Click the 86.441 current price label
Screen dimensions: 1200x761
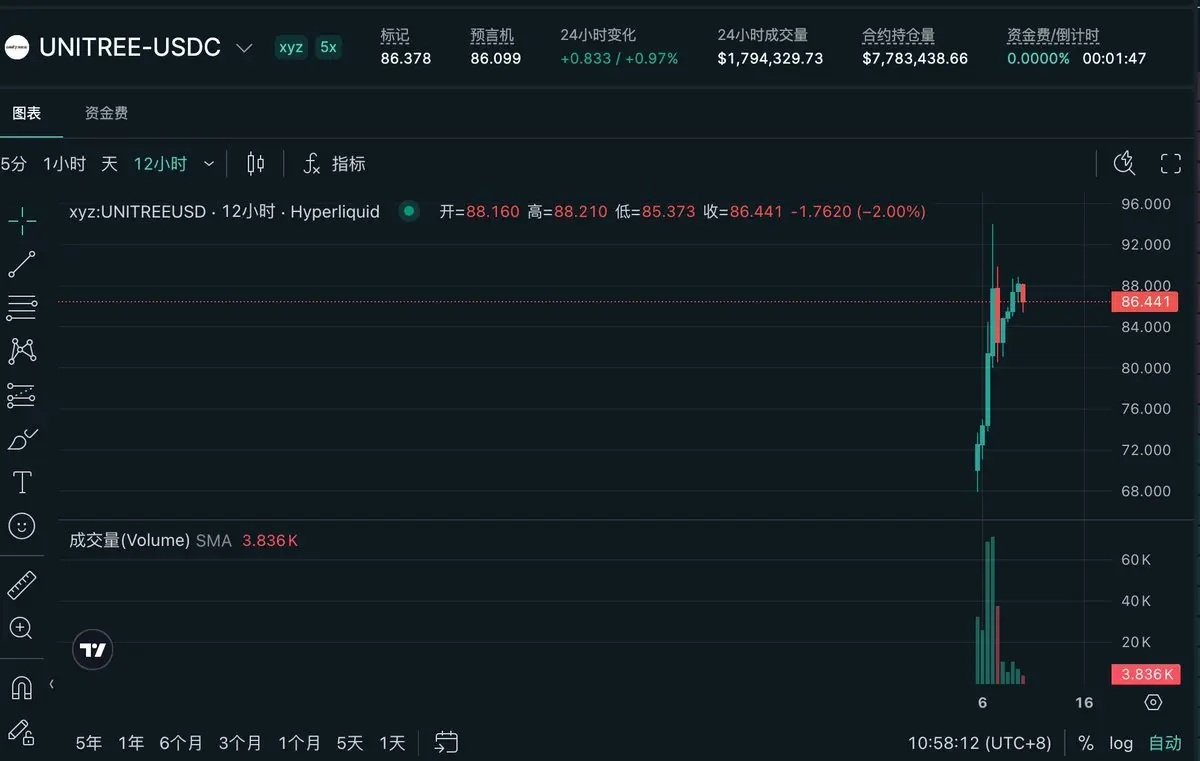coord(1145,301)
